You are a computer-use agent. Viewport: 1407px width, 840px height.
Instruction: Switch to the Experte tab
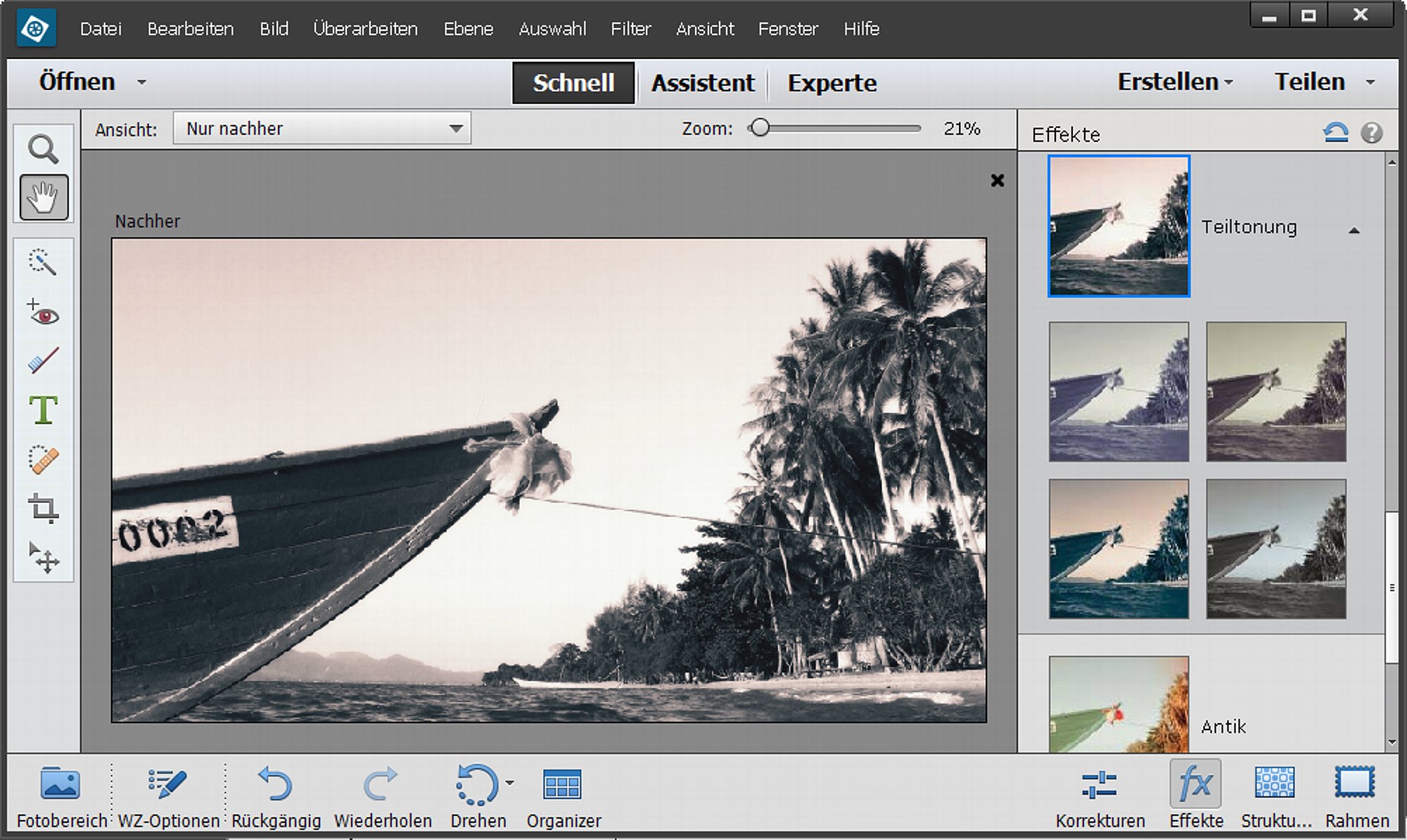pyautogui.click(x=832, y=83)
